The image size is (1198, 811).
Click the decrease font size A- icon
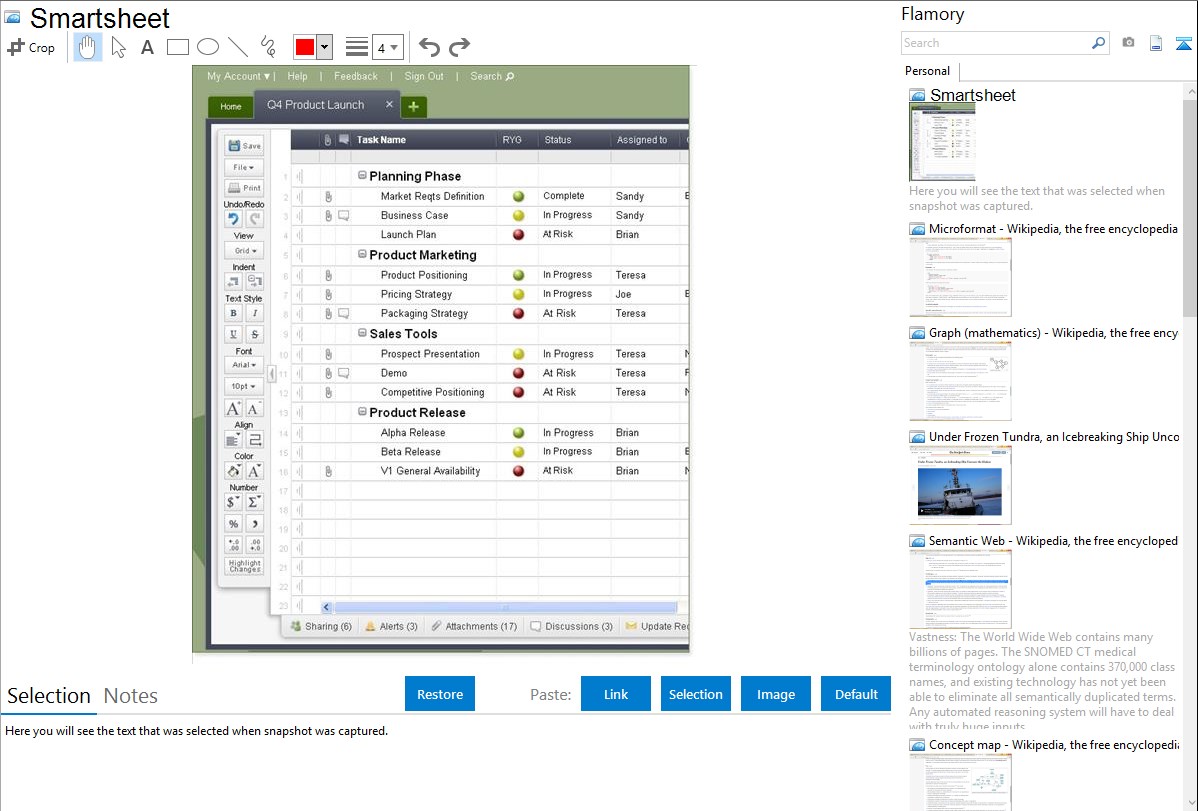click(254, 408)
